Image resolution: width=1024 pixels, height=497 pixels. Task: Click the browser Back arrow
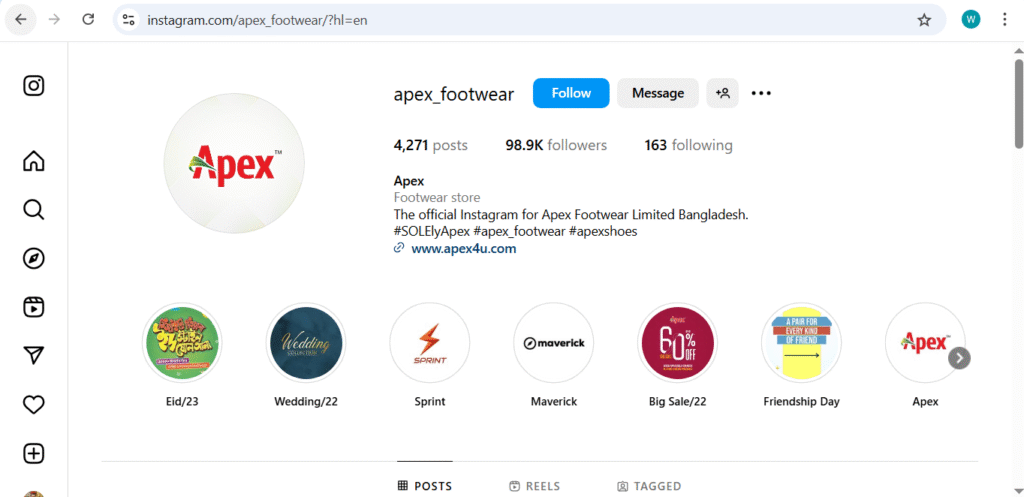pyautogui.click(x=21, y=20)
